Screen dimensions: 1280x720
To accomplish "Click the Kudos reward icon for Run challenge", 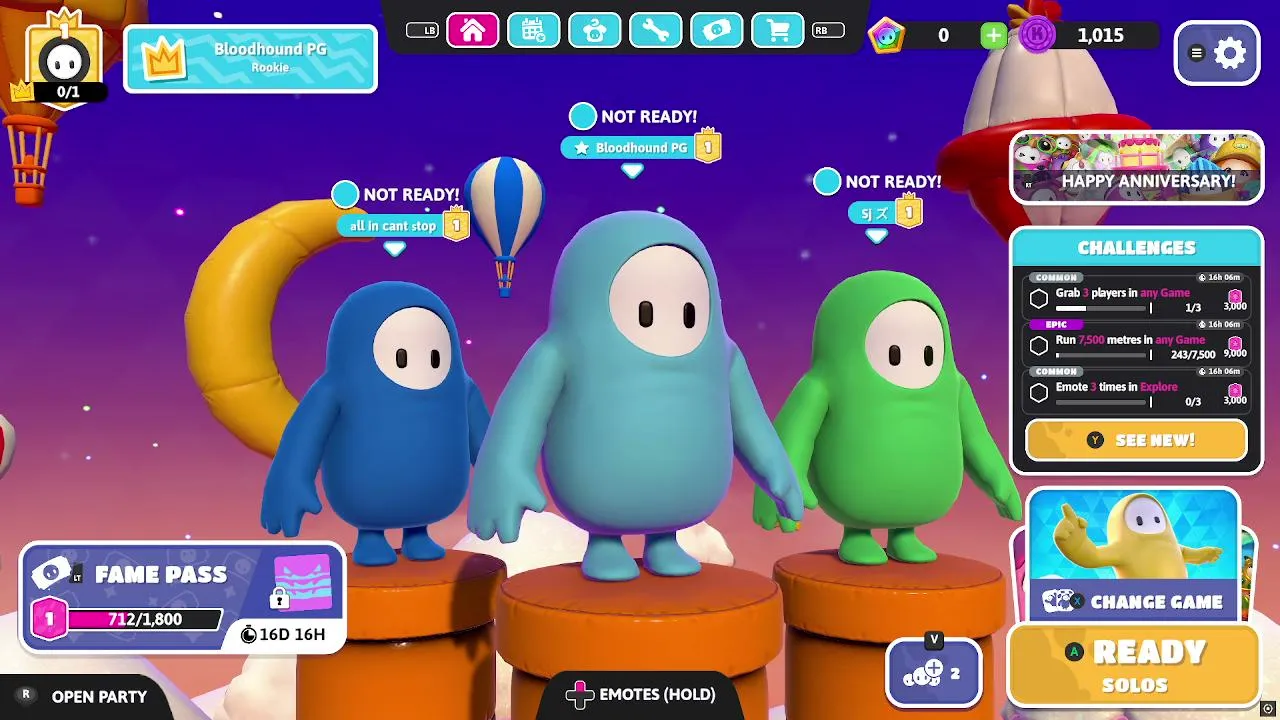I will click(1235, 344).
